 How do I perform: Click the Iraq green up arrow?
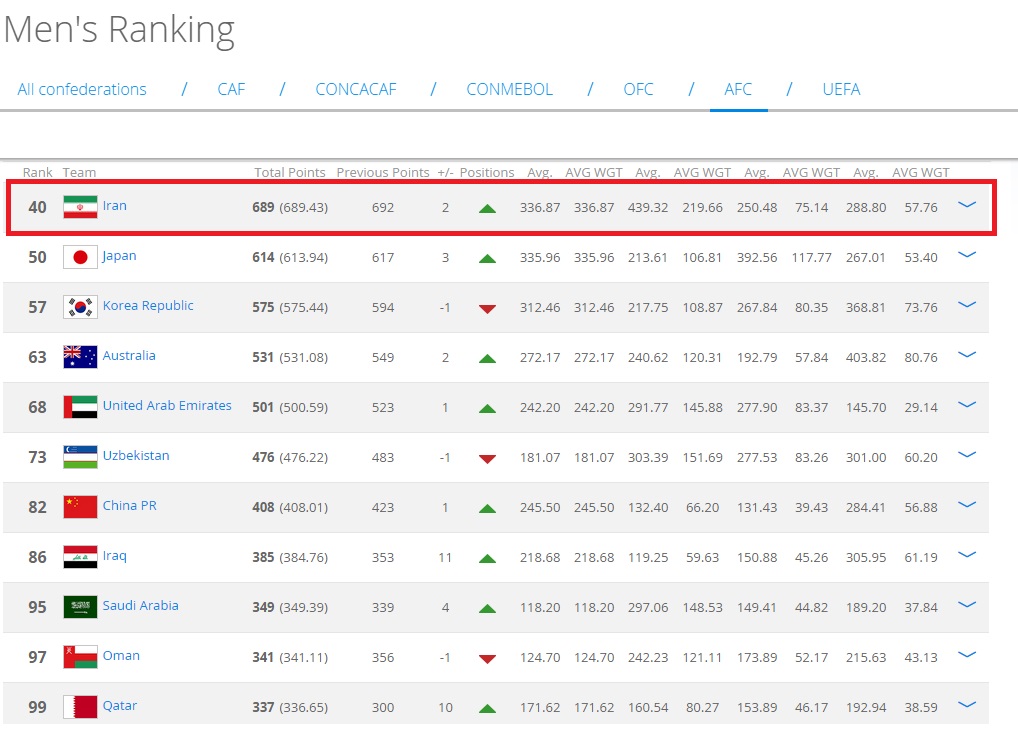point(487,558)
